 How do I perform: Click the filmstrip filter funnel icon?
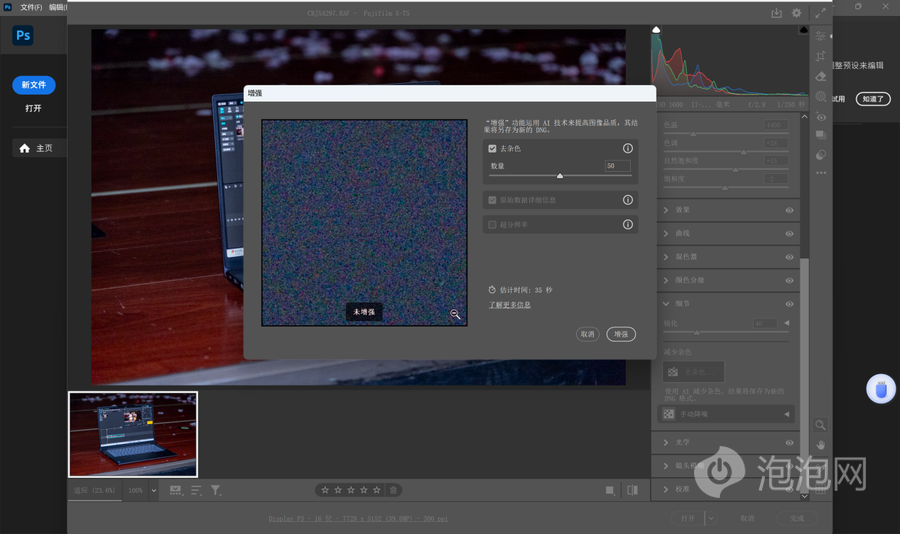tap(215, 491)
